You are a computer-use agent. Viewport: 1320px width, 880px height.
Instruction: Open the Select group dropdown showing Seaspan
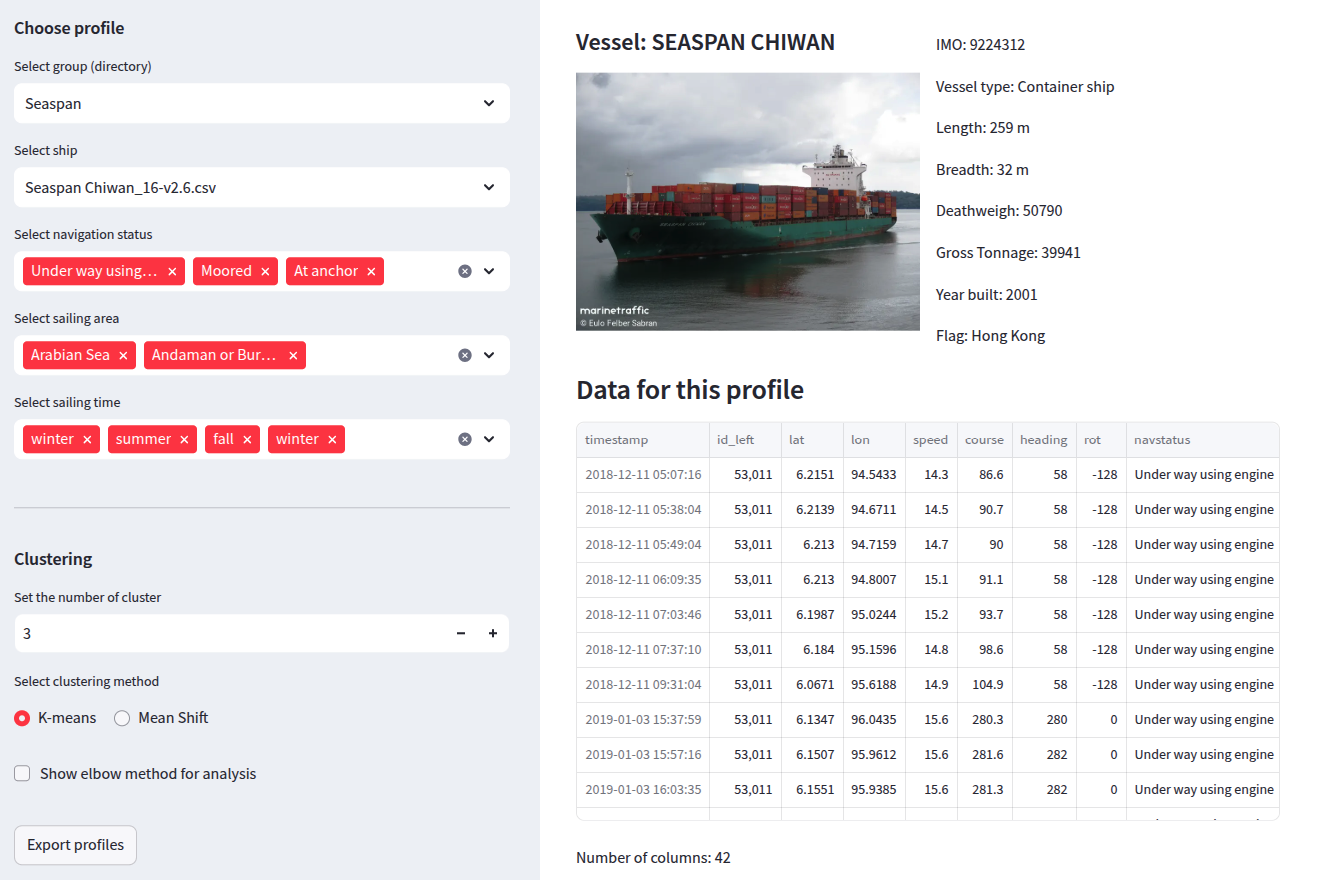(262, 103)
